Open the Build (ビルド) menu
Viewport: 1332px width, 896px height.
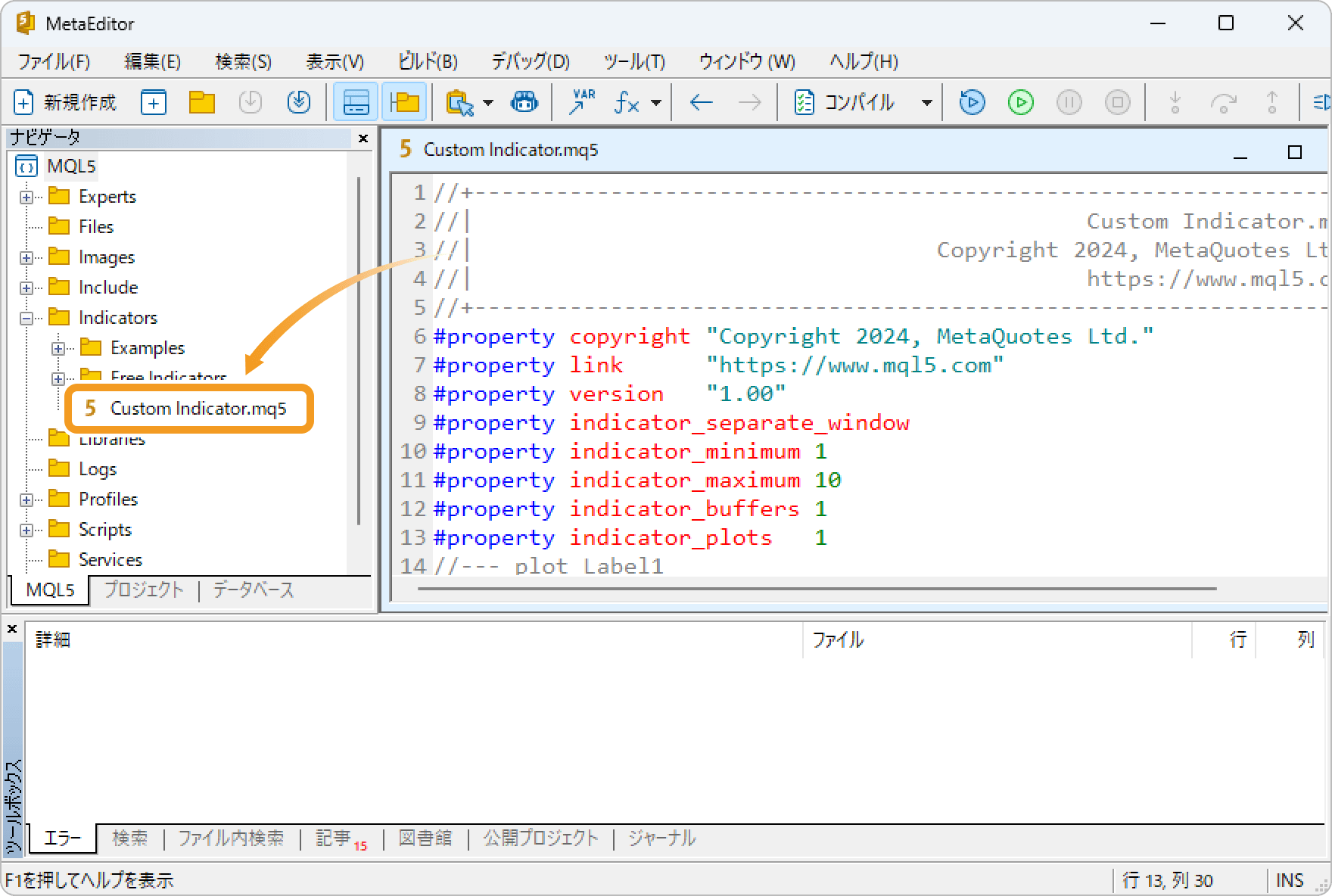tap(428, 61)
